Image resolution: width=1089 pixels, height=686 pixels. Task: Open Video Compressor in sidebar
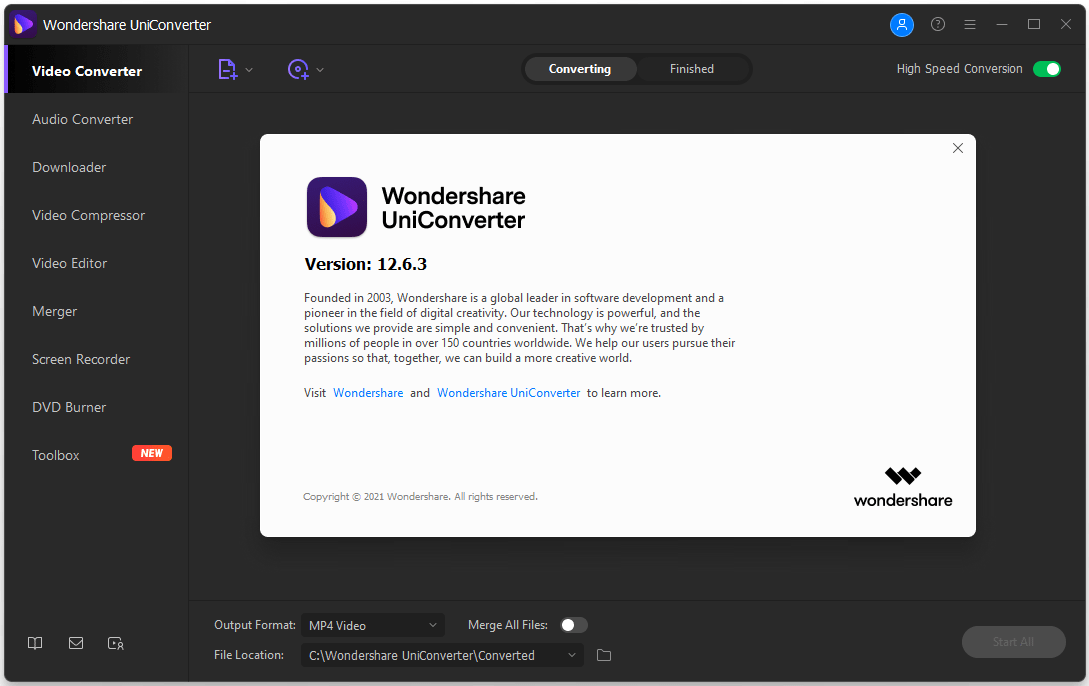coord(96,215)
